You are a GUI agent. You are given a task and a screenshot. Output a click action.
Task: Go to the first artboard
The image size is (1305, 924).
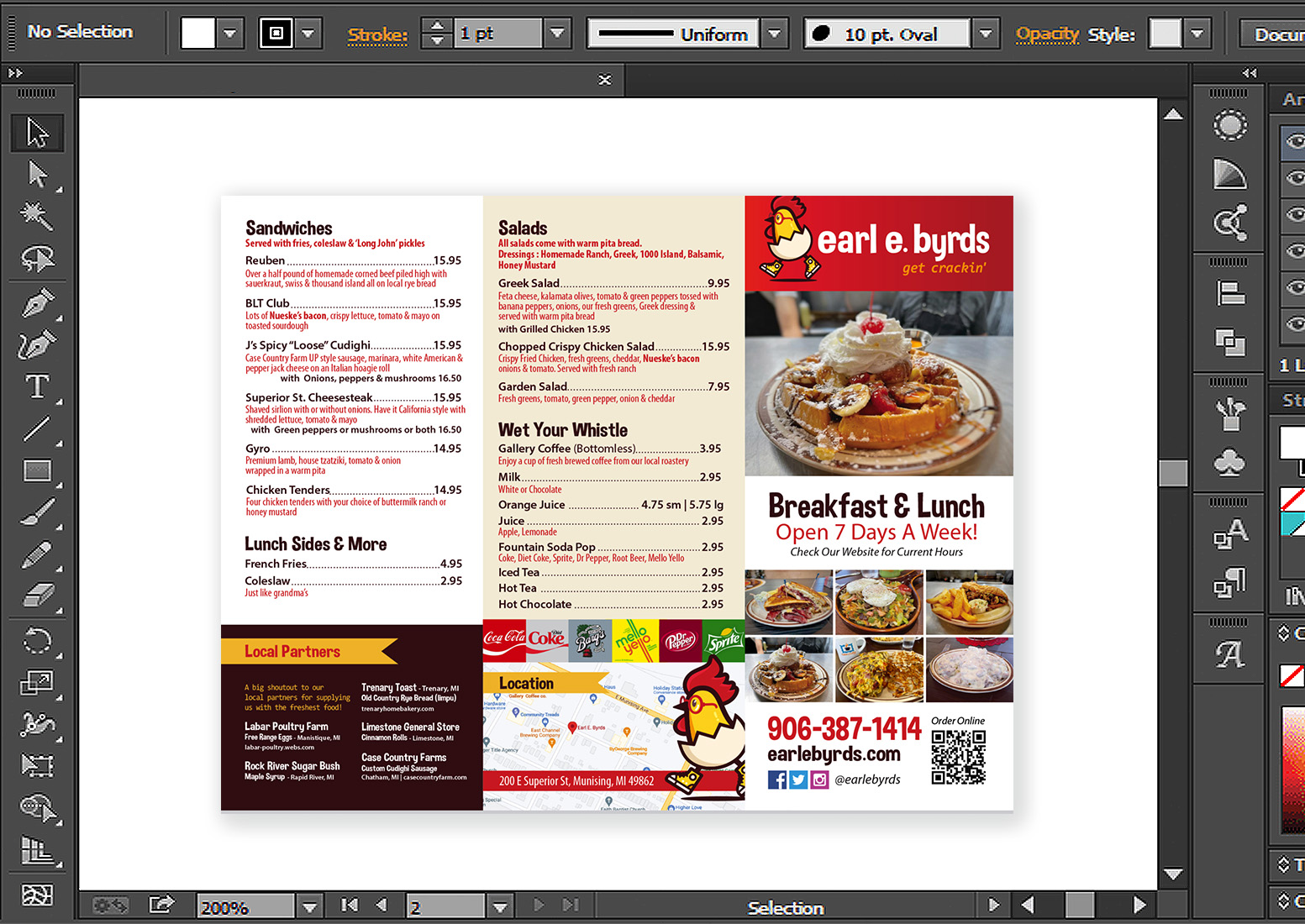pyautogui.click(x=349, y=905)
